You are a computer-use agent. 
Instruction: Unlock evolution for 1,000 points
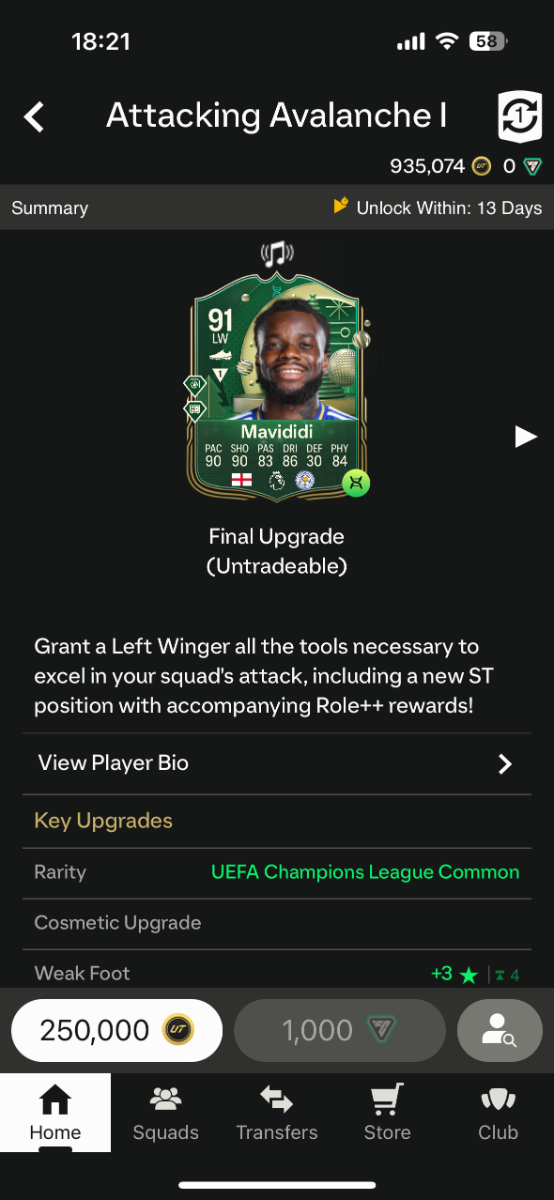(x=340, y=1030)
